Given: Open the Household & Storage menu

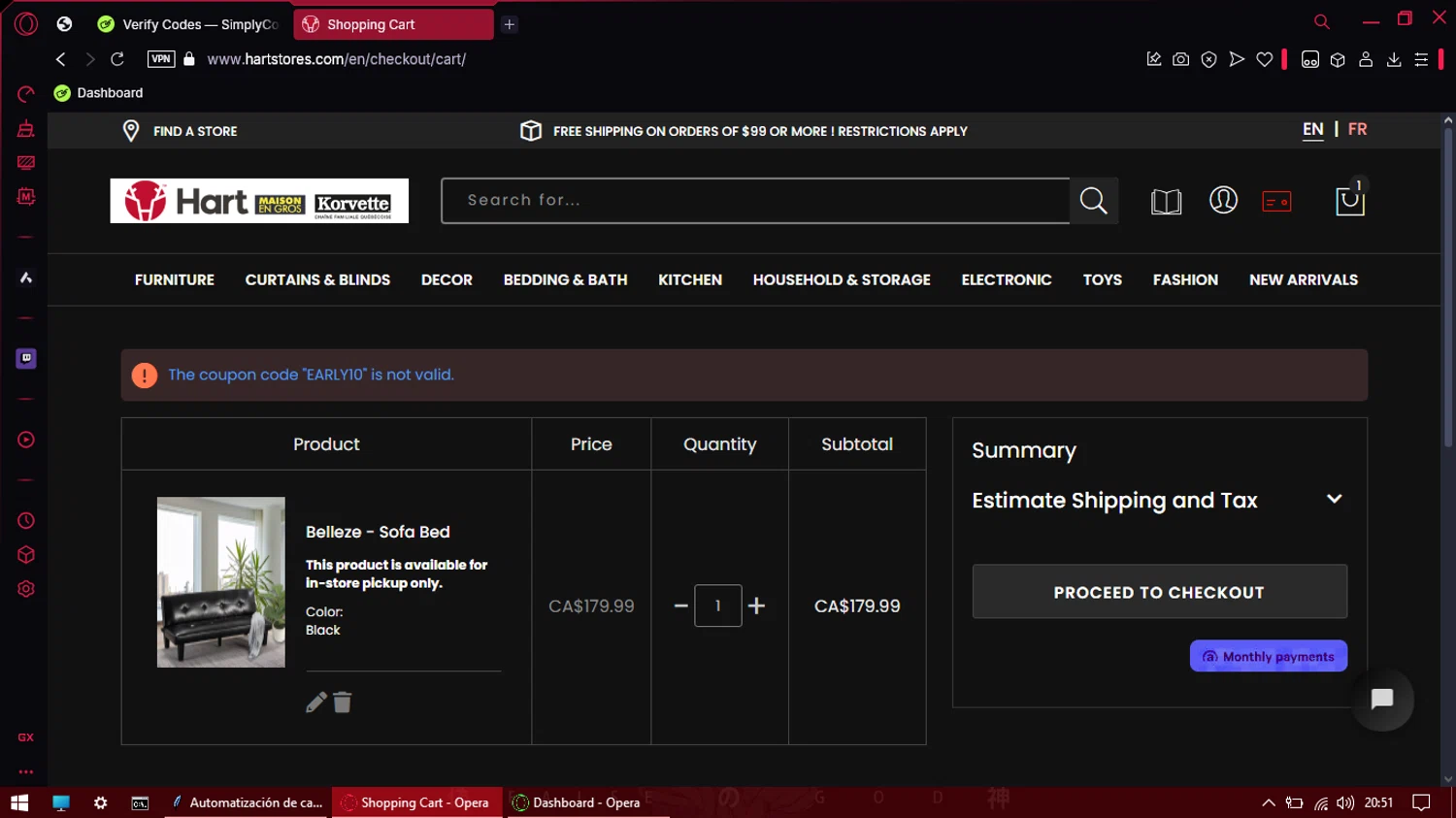Looking at the screenshot, I should coord(842,279).
